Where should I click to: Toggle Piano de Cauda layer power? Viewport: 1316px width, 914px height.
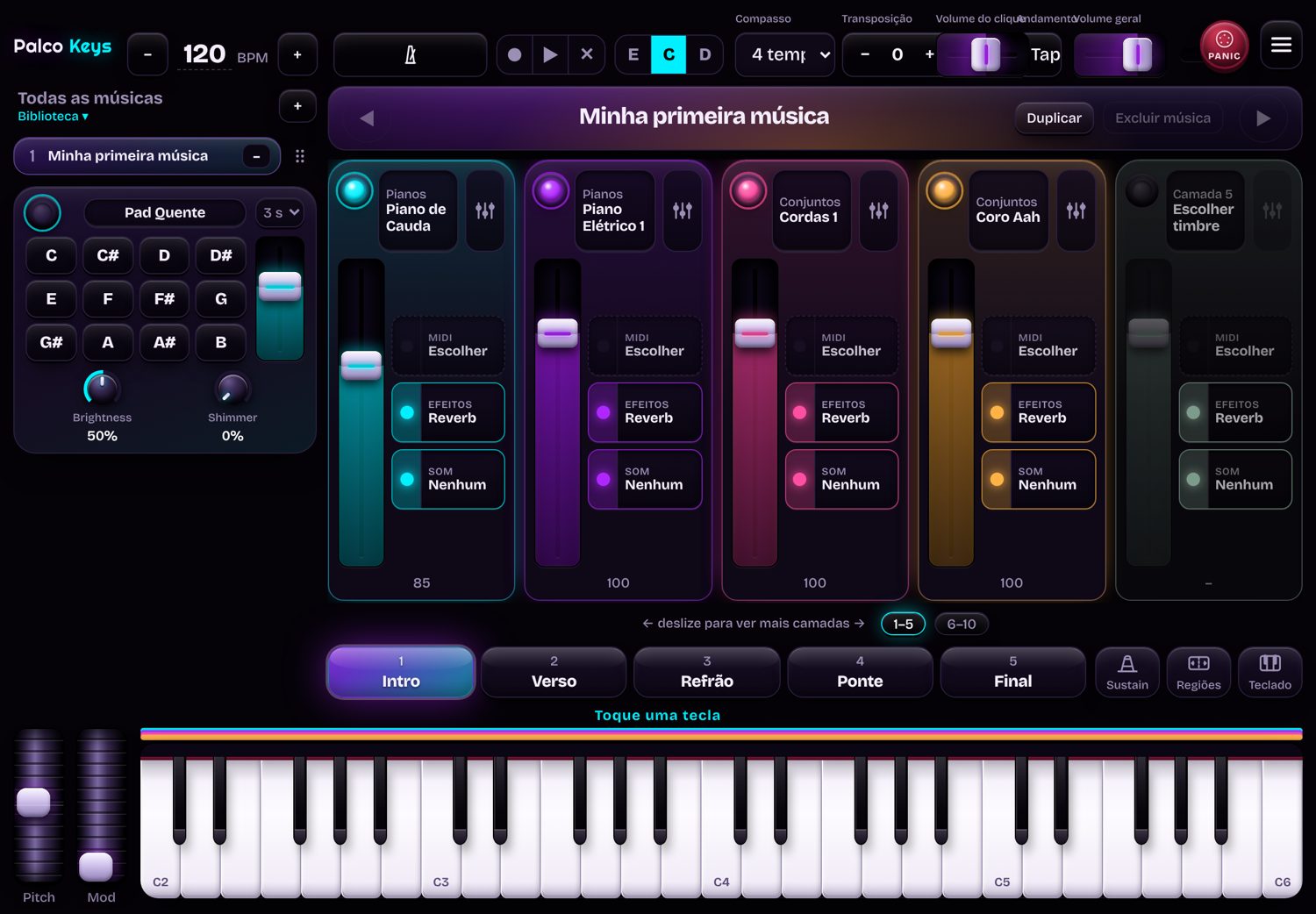pos(355,190)
